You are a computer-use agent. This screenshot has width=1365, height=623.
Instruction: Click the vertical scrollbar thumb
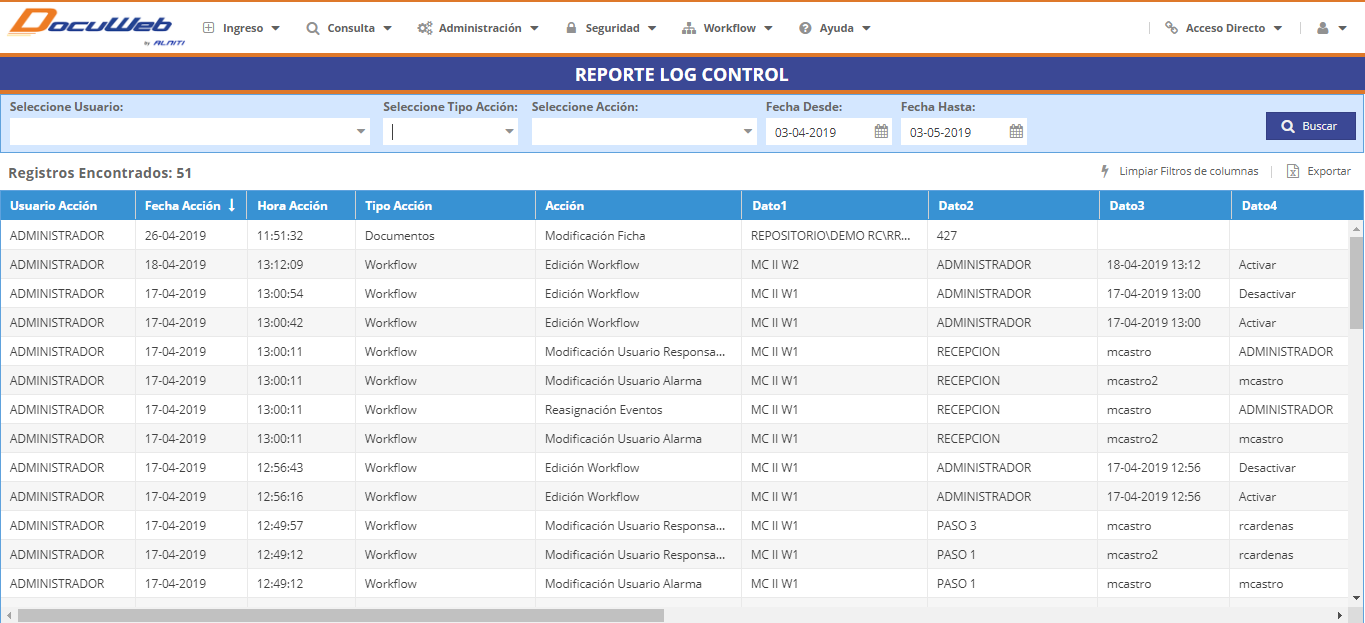pos(1356,282)
